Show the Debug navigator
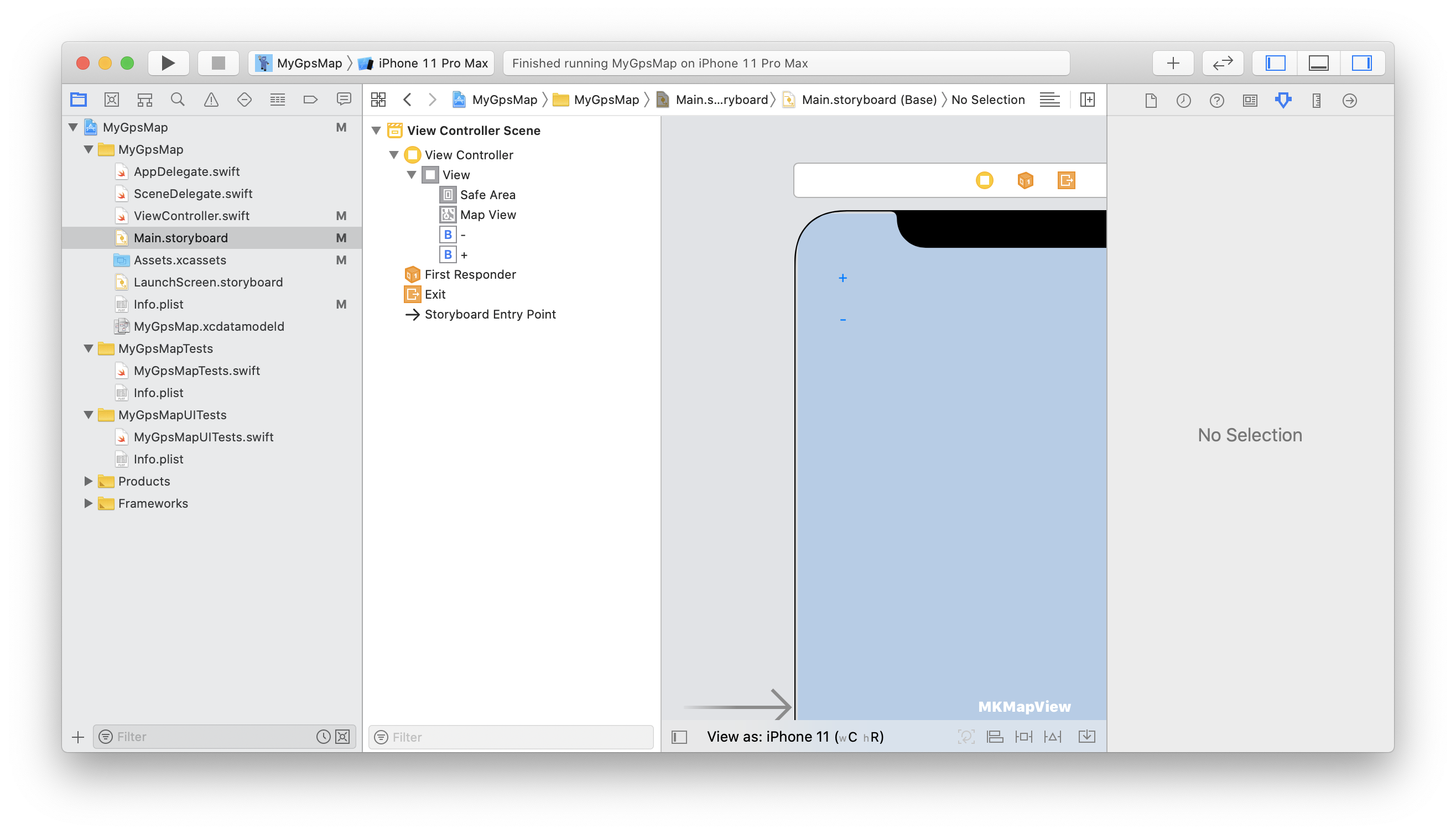Image resolution: width=1456 pixels, height=834 pixels. point(278,100)
